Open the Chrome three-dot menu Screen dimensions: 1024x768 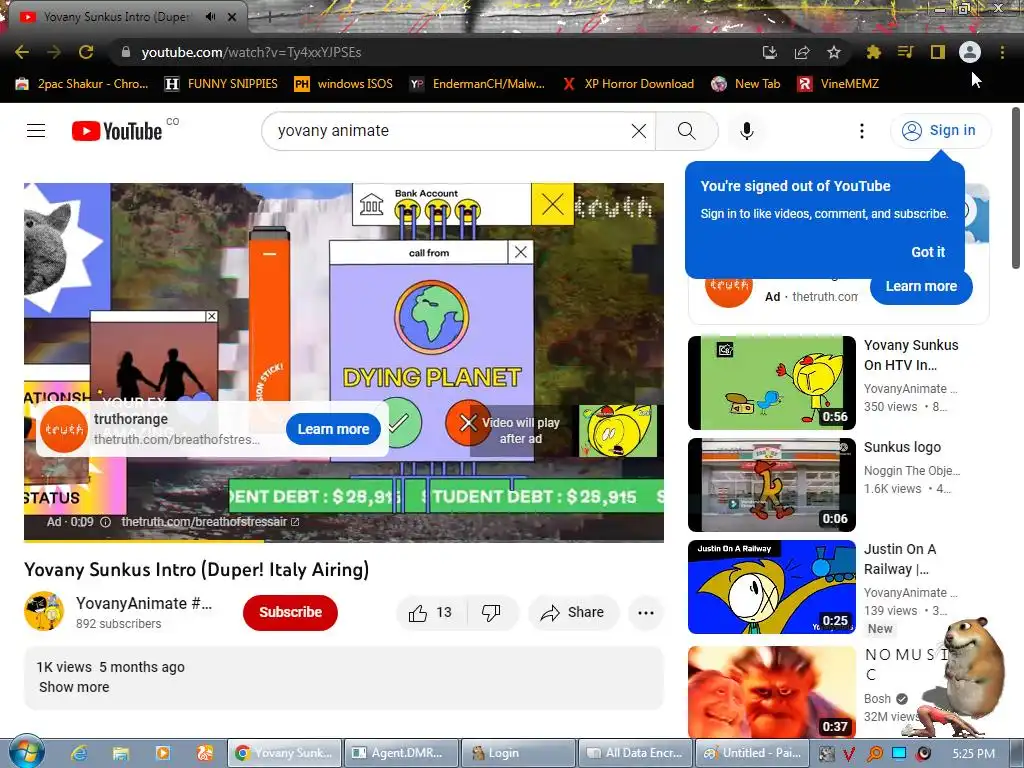coord(1002,52)
